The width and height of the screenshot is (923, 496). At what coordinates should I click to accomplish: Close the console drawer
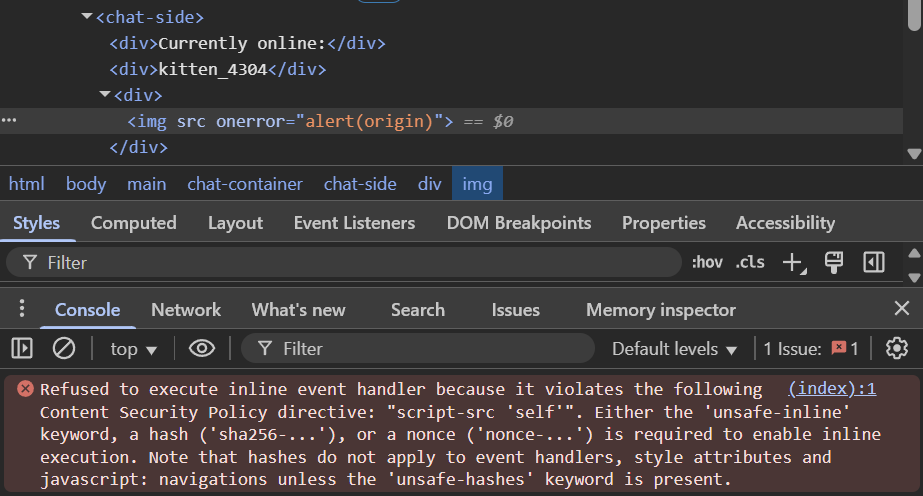coord(901,309)
